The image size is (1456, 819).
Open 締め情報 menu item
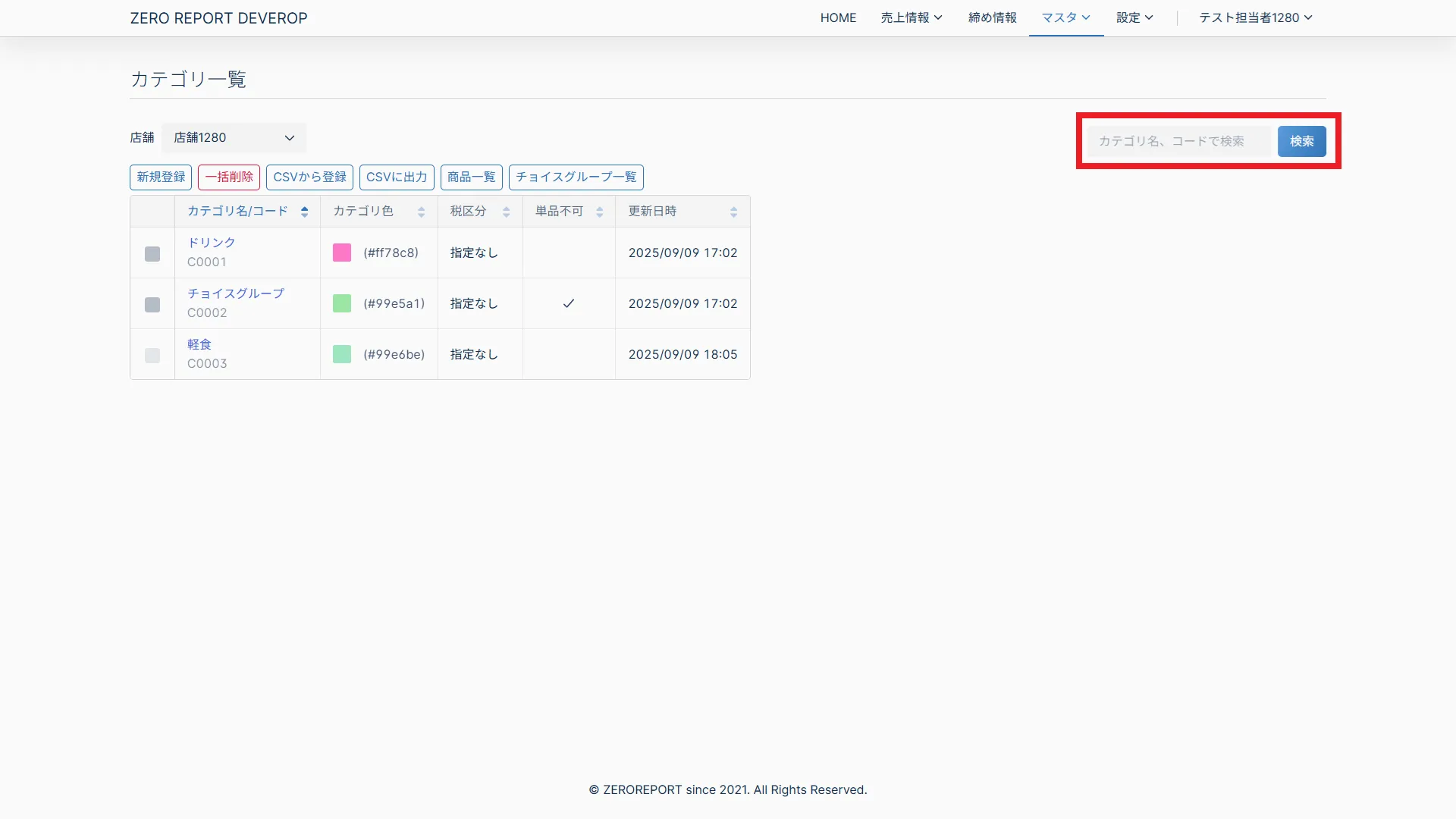point(992,17)
